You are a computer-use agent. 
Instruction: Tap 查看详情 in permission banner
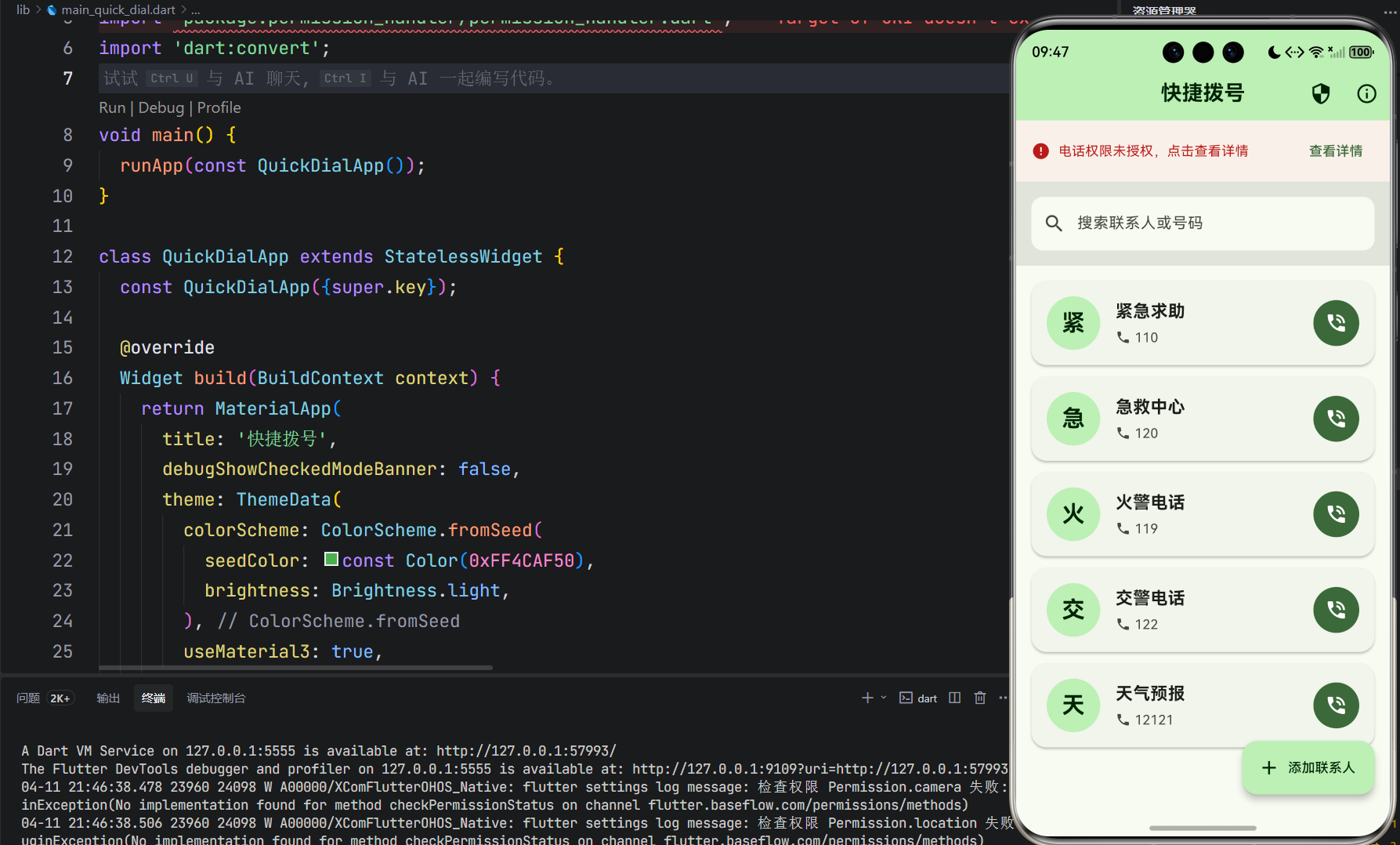click(x=1336, y=151)
